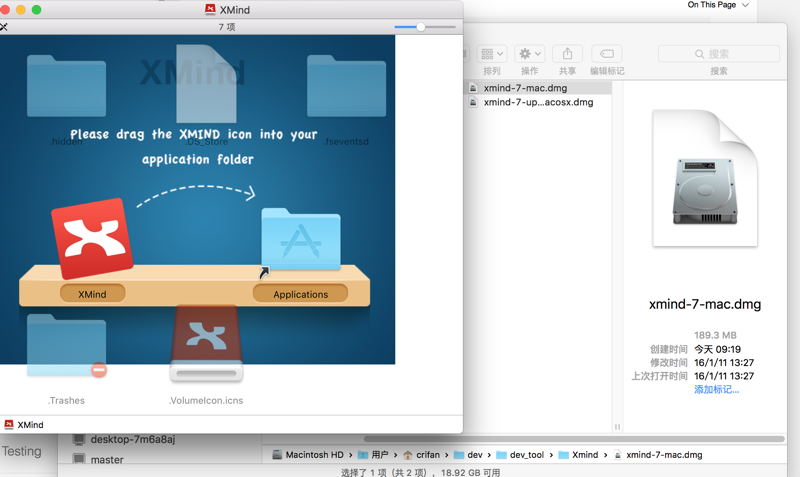Click the horizontal scrollbar in Finder window
Viewport: 800px width, 477px height.
click(x=574, y=439)
